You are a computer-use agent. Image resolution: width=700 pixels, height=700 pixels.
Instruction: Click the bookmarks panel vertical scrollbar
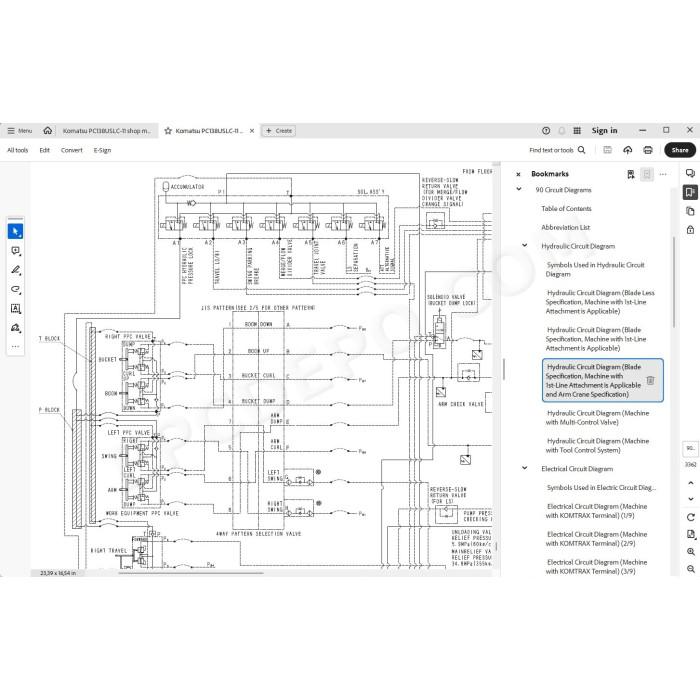[x=674, y=282]
